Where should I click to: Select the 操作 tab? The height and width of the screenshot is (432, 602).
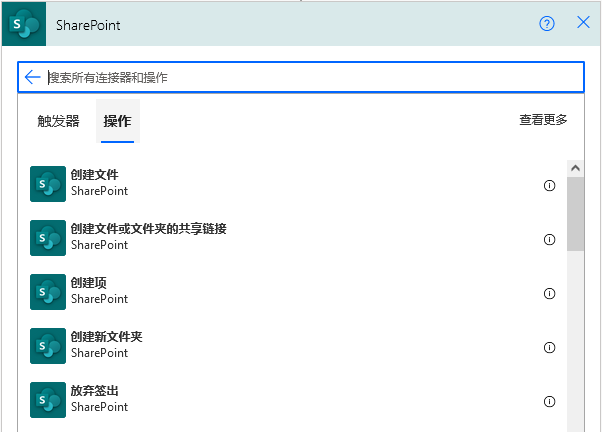coord(117,121)
